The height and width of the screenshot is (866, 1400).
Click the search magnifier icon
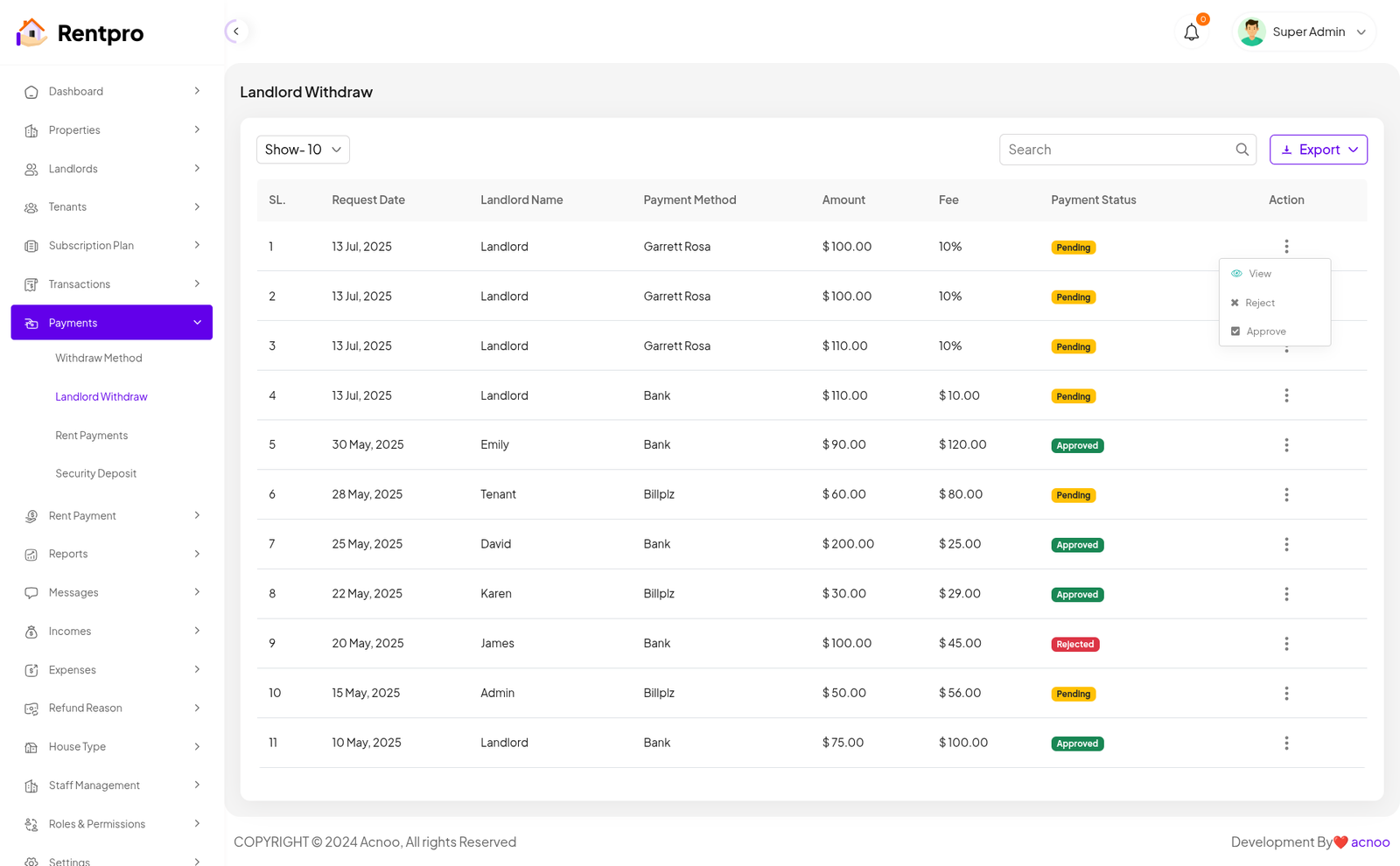click(1242, 150)
